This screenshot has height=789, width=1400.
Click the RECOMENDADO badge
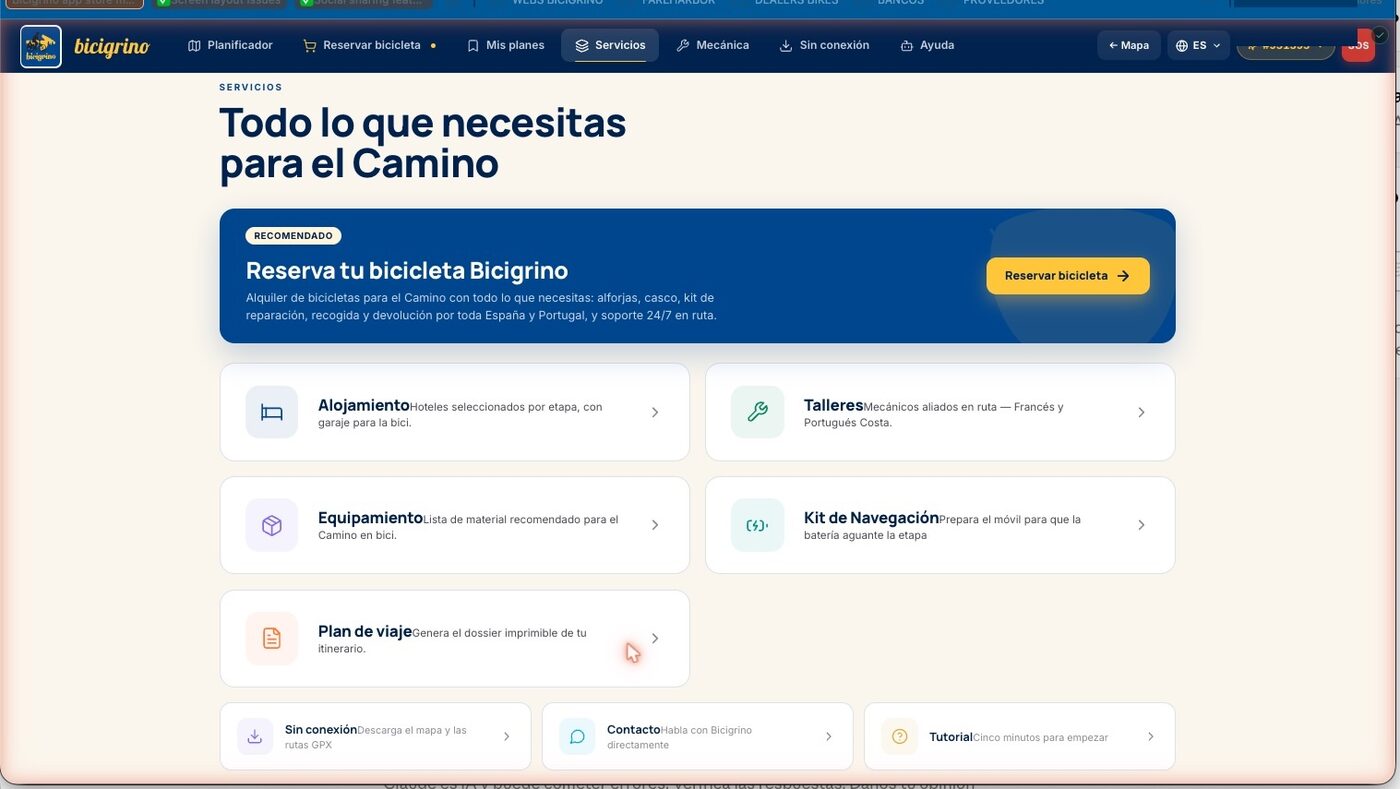click(x=293, y=236)
